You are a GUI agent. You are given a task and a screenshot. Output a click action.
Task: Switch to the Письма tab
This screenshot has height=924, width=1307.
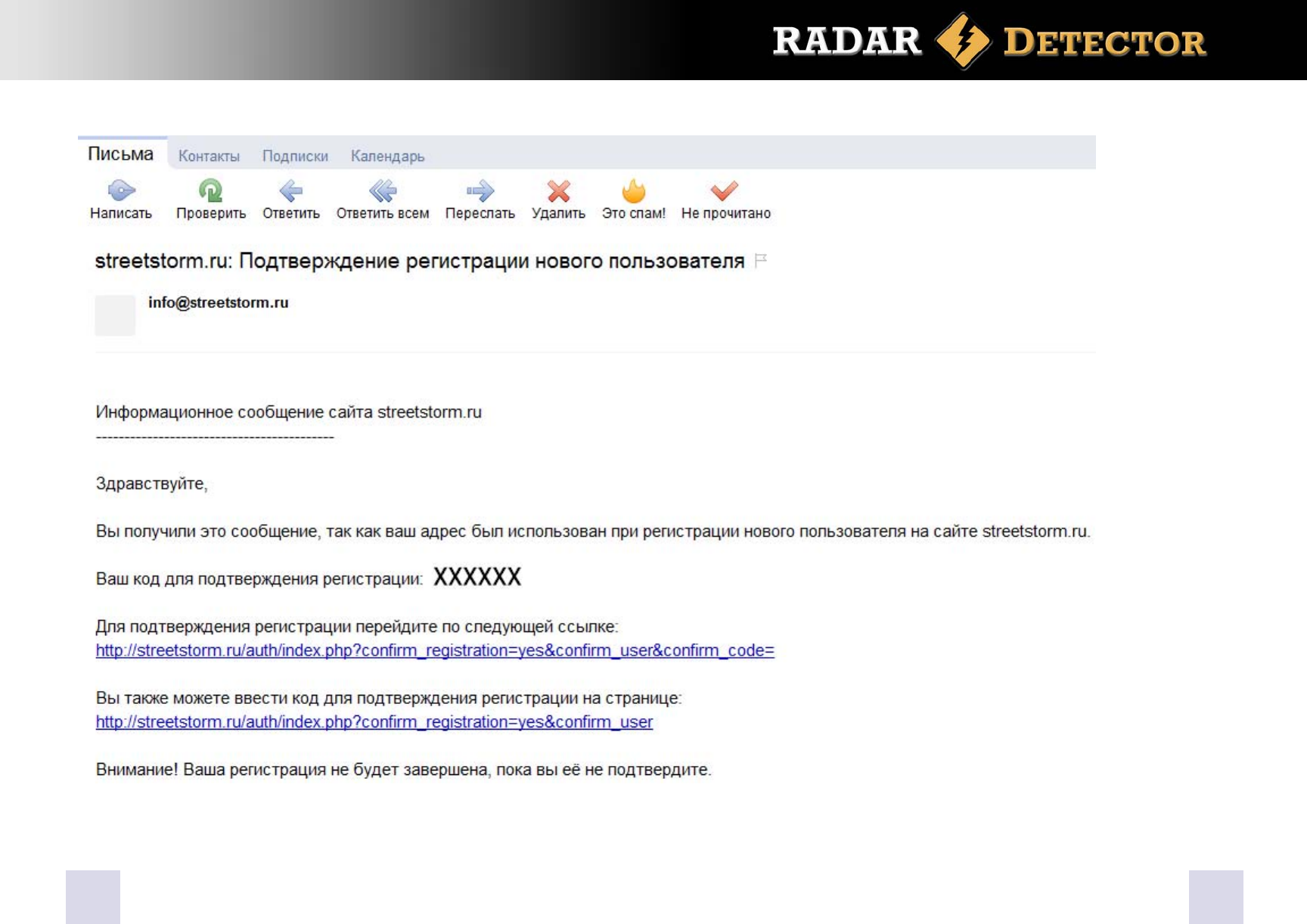[121, 154]
